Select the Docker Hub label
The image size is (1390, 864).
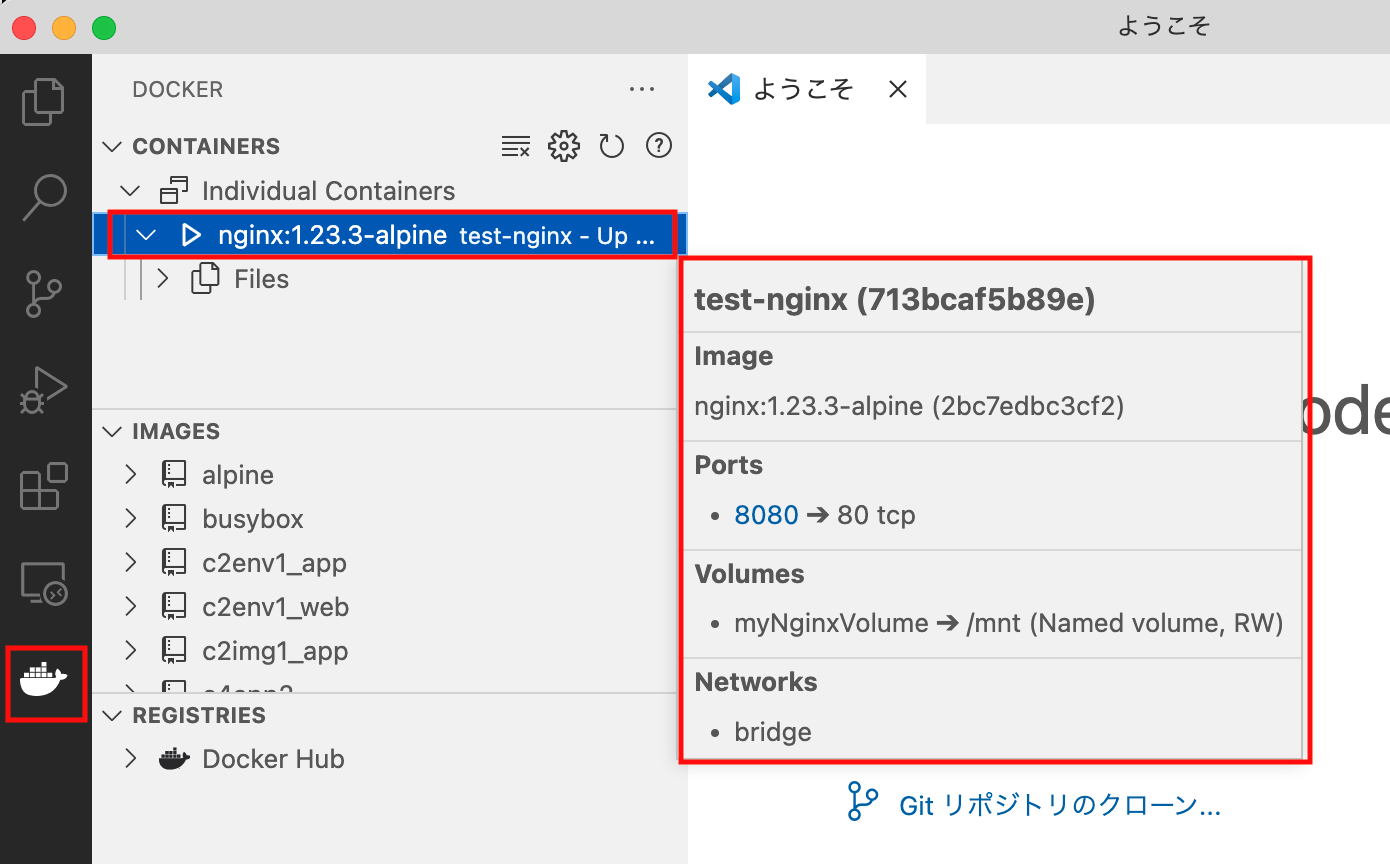pos(273,759)
